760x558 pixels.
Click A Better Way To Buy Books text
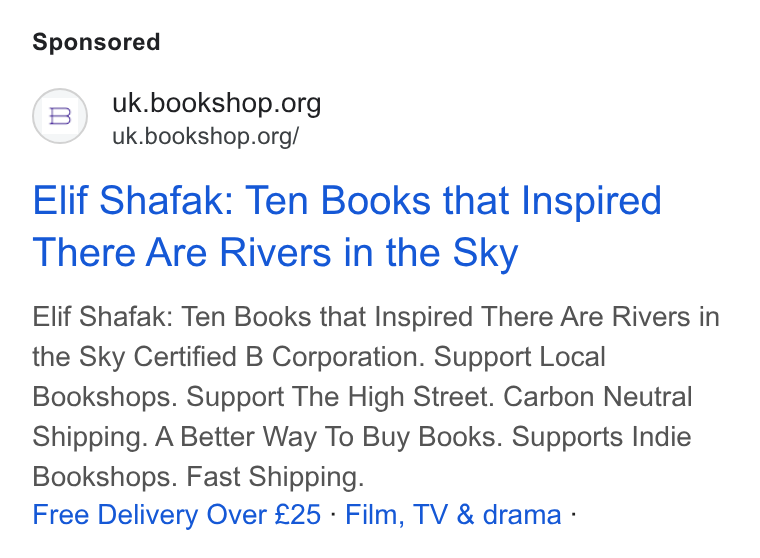tap(329, 436)
